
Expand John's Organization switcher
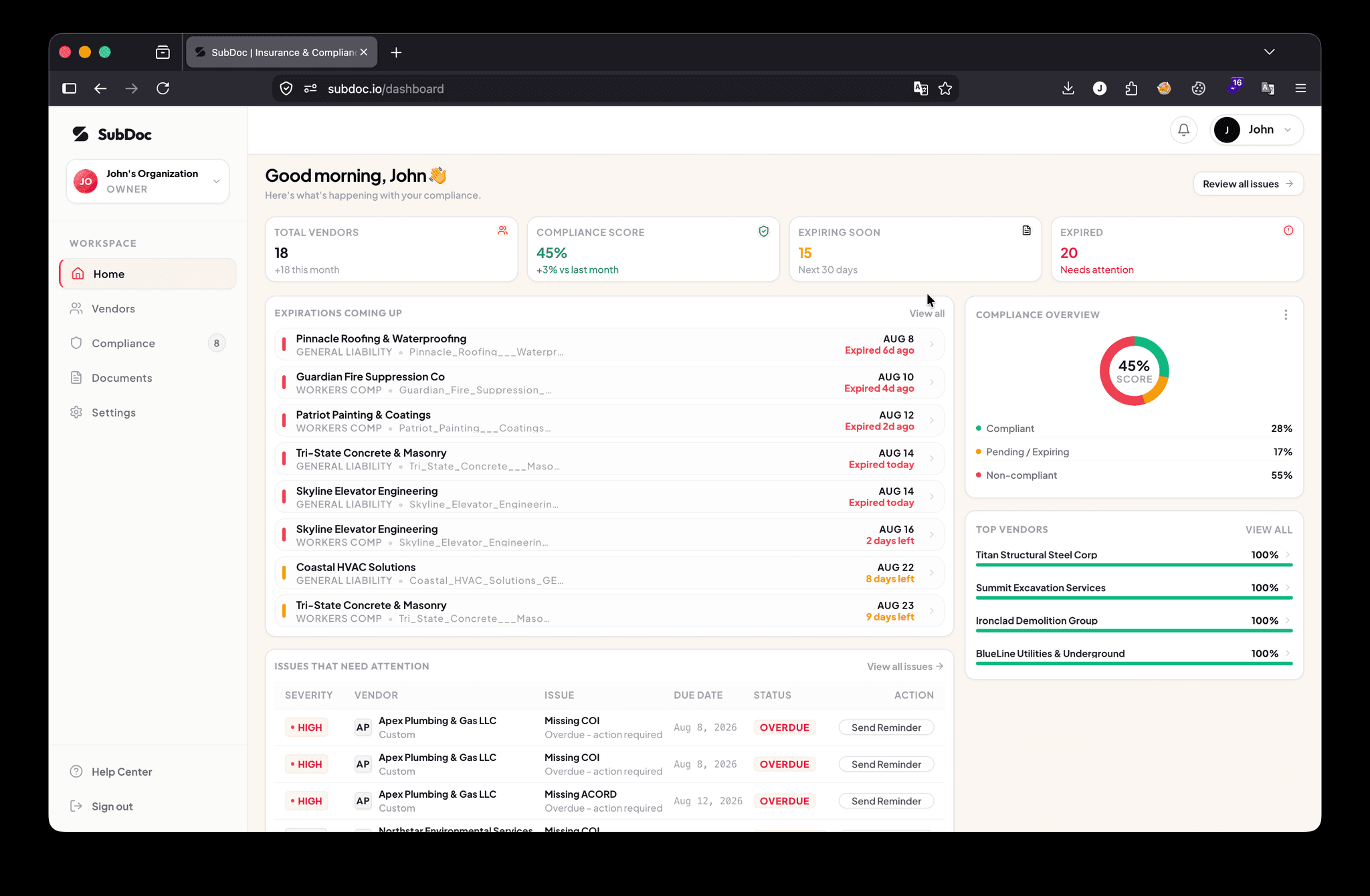click(x=148, y=181)
